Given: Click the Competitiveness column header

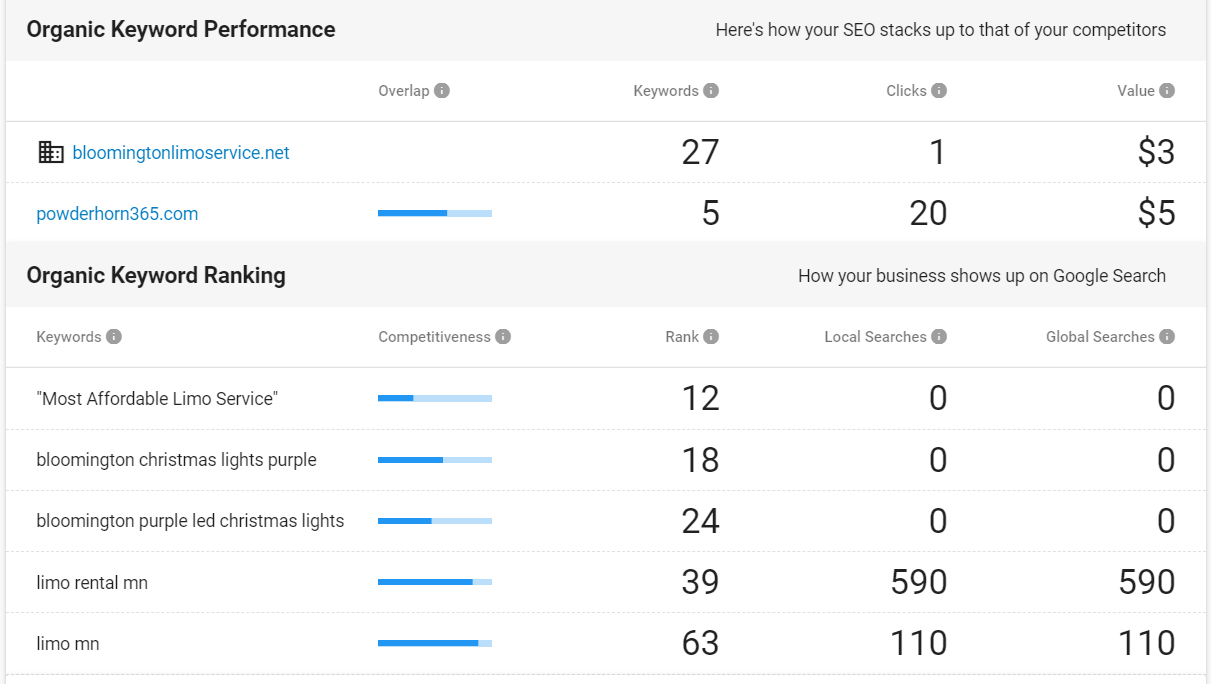Looking at the screenshot, I should coord(434,337).
